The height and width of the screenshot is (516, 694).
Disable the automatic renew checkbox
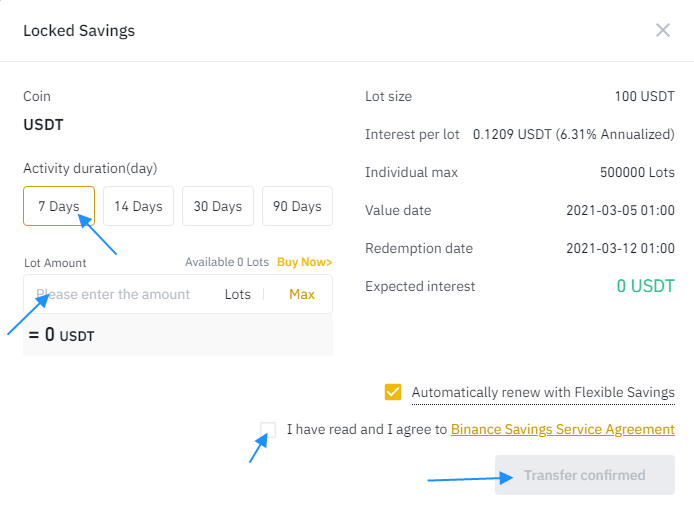tap(393, 392)
